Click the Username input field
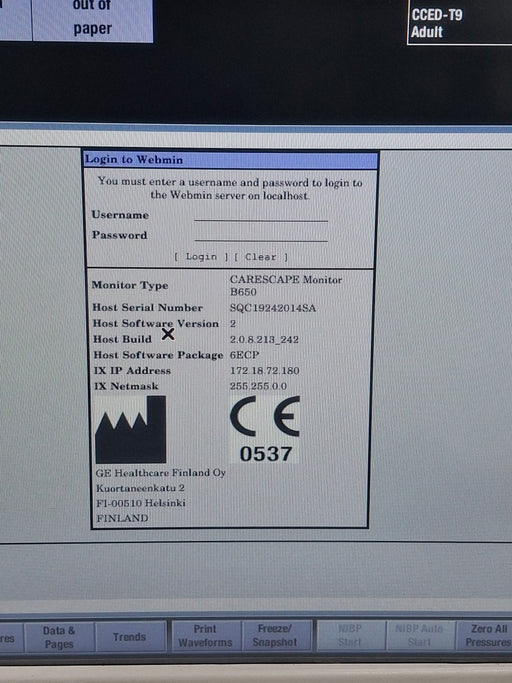The image size is (512, 683). click(x=261, y=215)
